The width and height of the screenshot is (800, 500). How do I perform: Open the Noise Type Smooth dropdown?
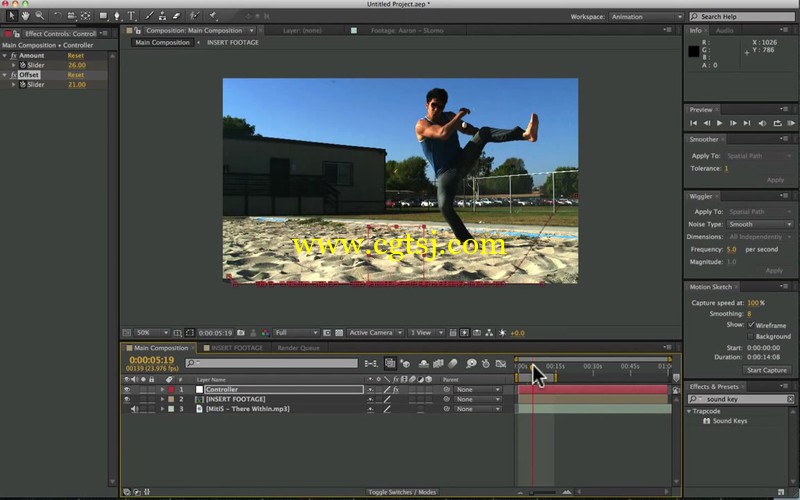[760, 224]
